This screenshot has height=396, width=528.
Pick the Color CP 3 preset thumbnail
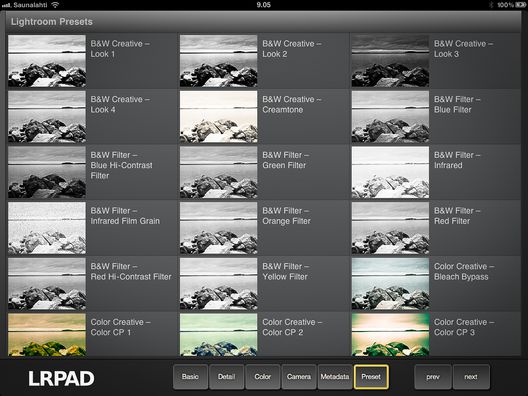coord(390,335)
